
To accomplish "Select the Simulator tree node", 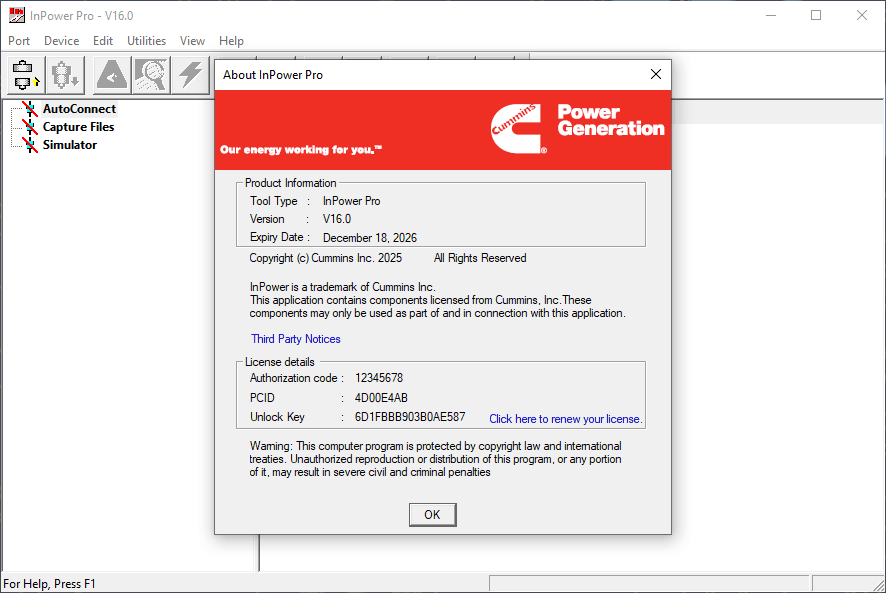I will click(70, 145).
